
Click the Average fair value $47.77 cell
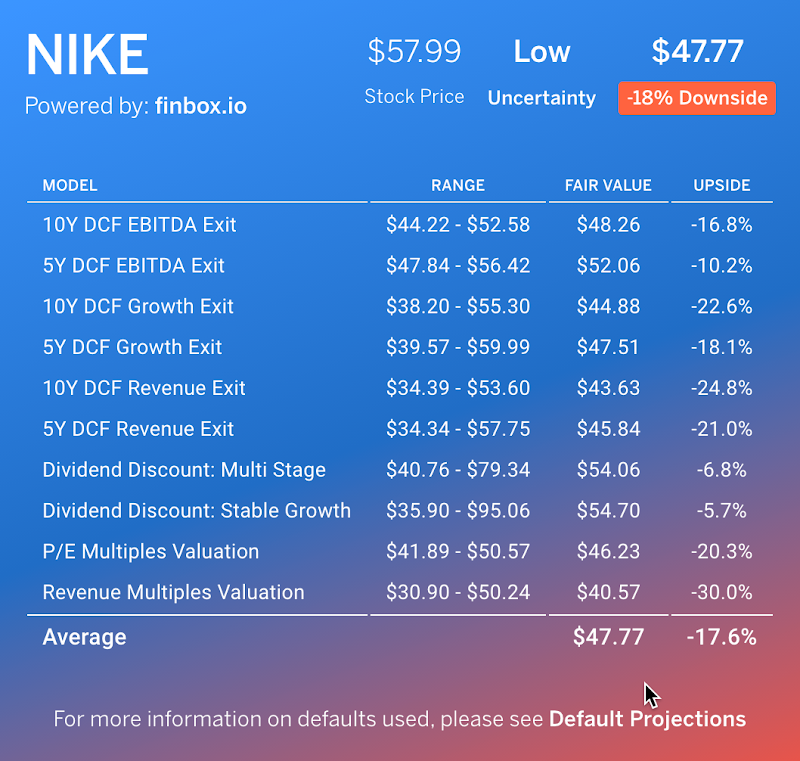608,637
